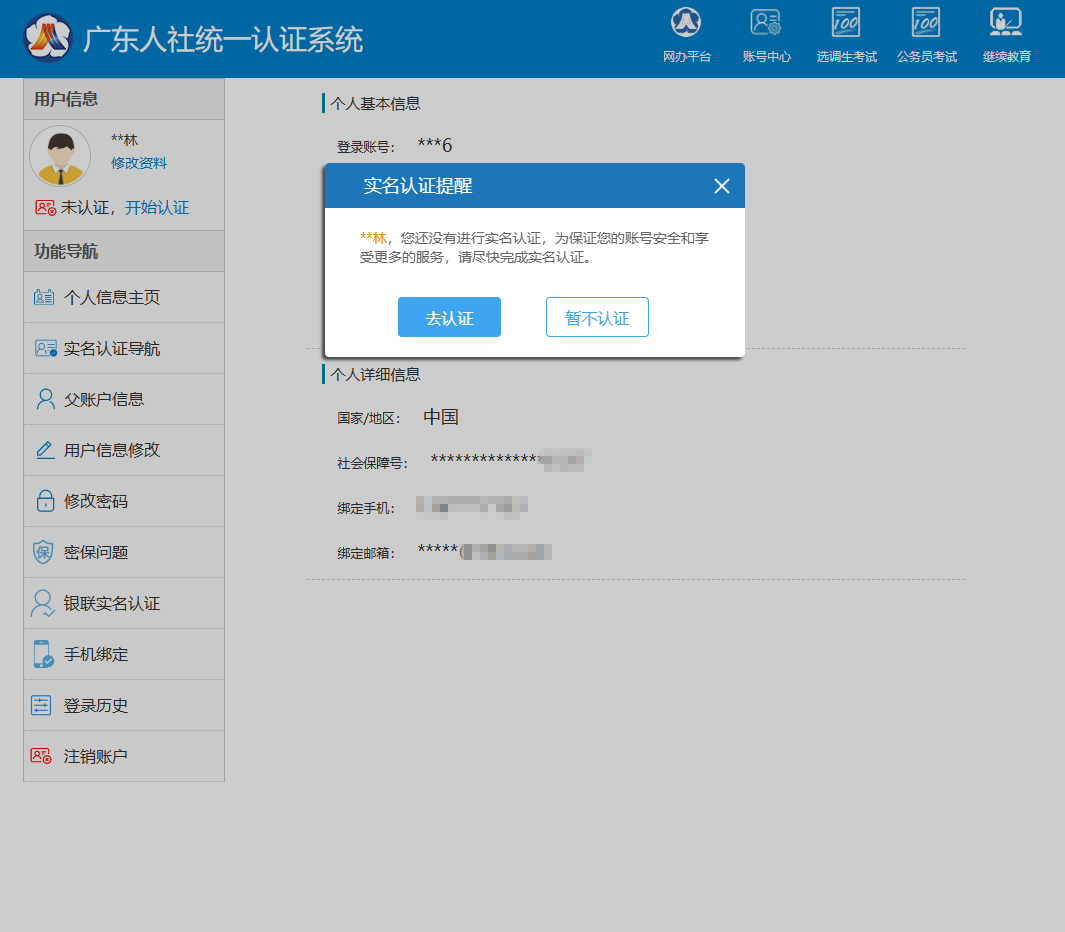Viewport: 1065px width, 932px height.
Task: Click the 账号中心 header icon
Action: (x=766, y=23)
